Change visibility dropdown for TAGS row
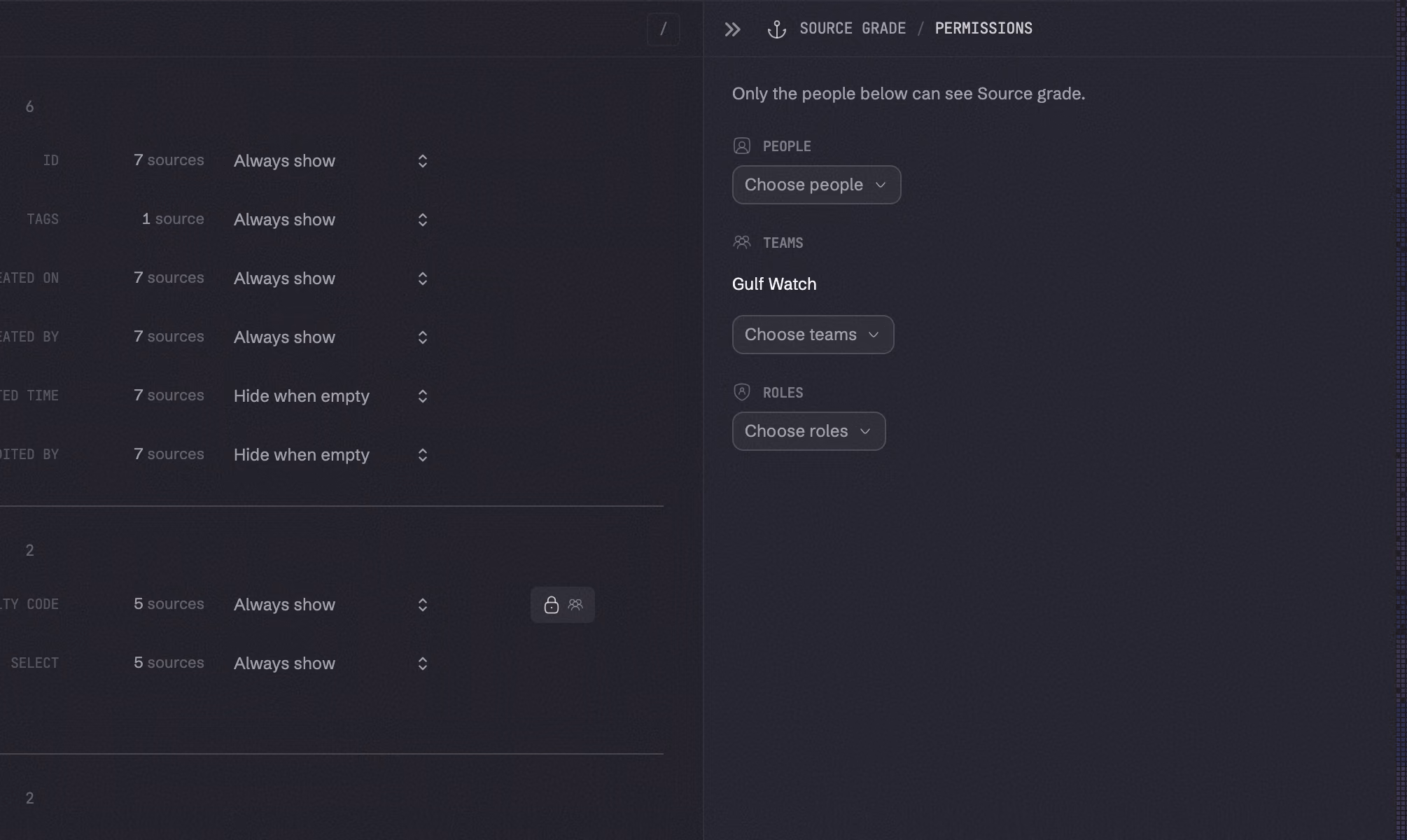 pyautogui.click(x=330, y=220)
